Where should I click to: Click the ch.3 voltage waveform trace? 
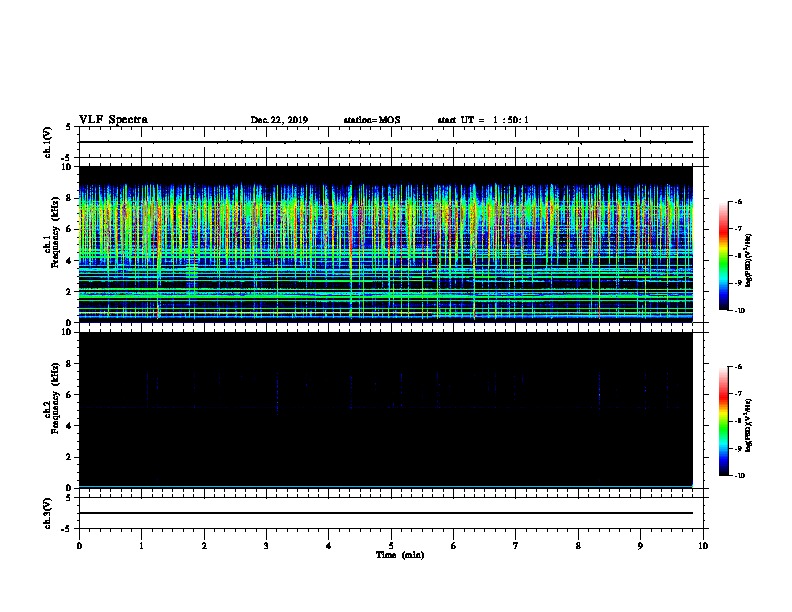[386, 513]
